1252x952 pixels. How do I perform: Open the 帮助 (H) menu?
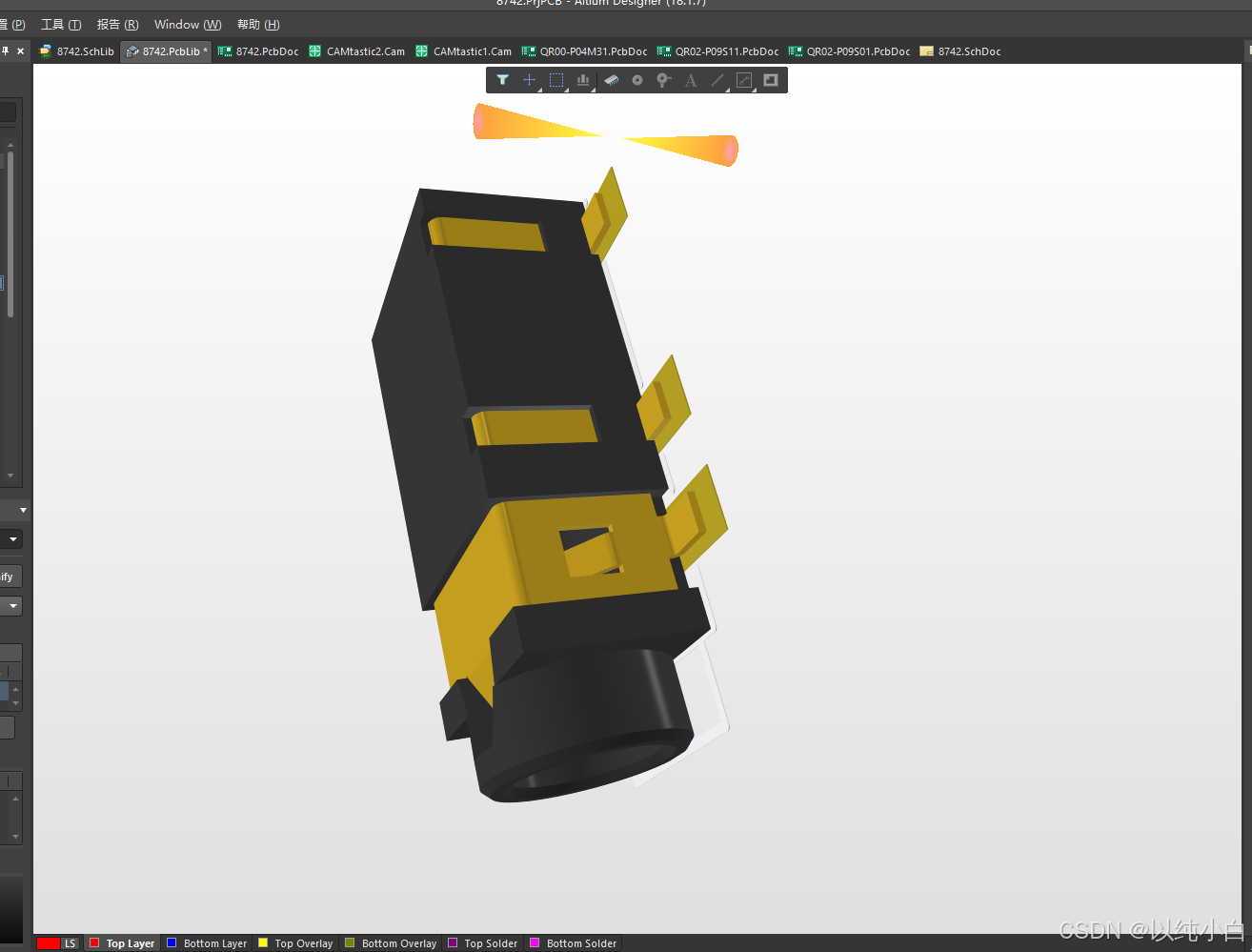coord(258,25)
